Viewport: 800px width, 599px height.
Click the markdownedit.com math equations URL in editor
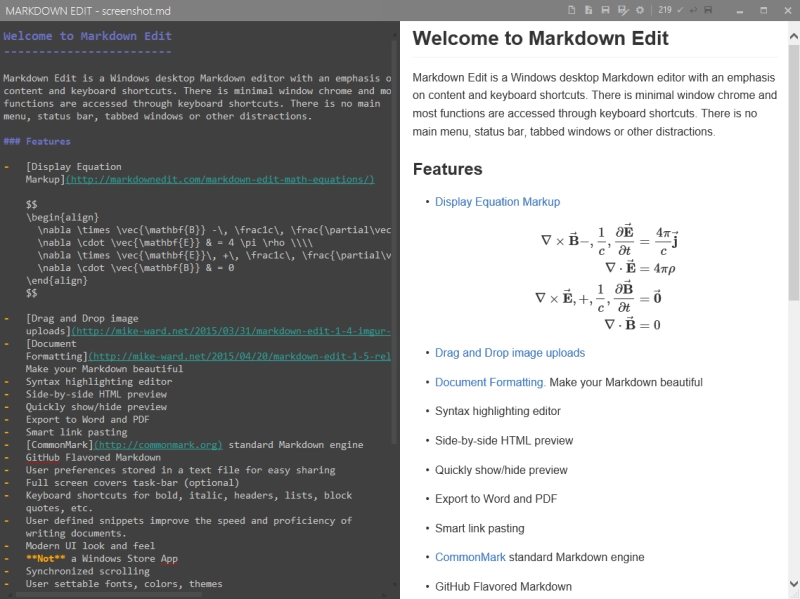pos(220,180)
